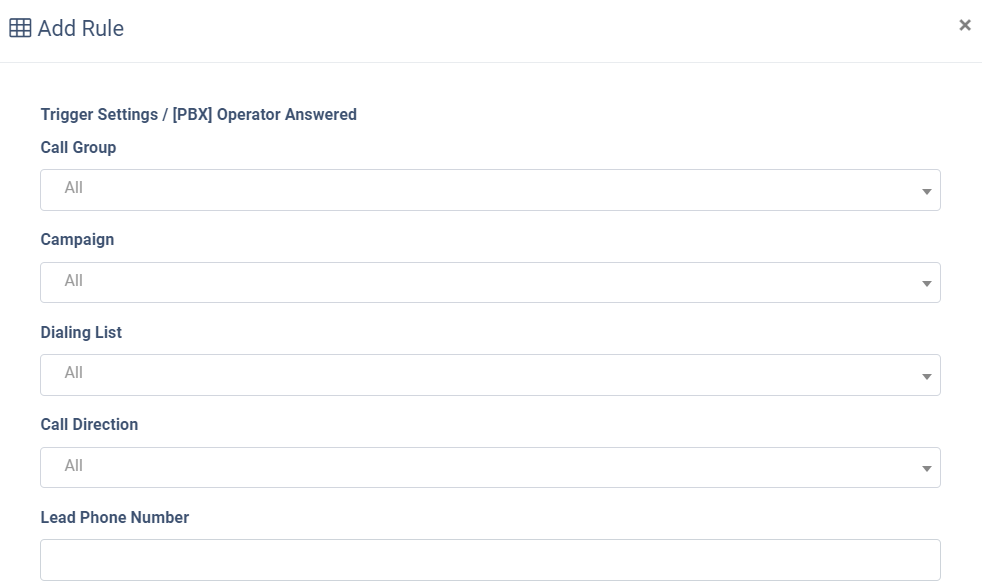Click the All placeholder in Campaign
The image size is (982, 588).
coord(73,281)
